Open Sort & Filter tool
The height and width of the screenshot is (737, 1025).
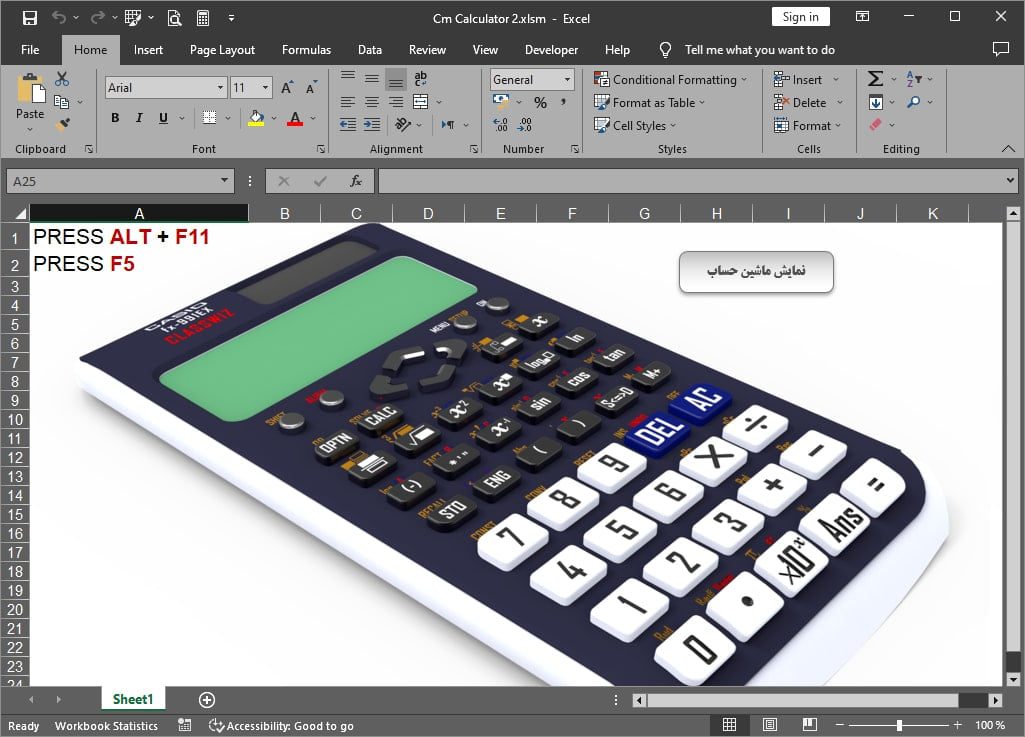pos(914,79)
